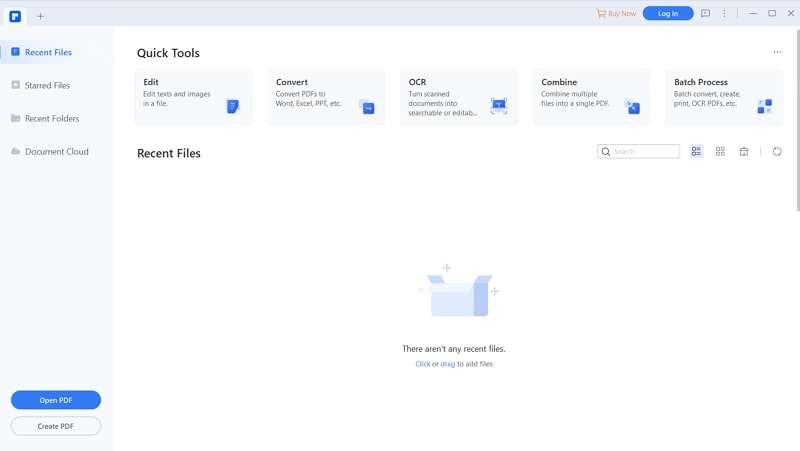Open the Combine files quick tool
Screen dimensions: 800x451
pyautogui.click(x=591, y=97)
